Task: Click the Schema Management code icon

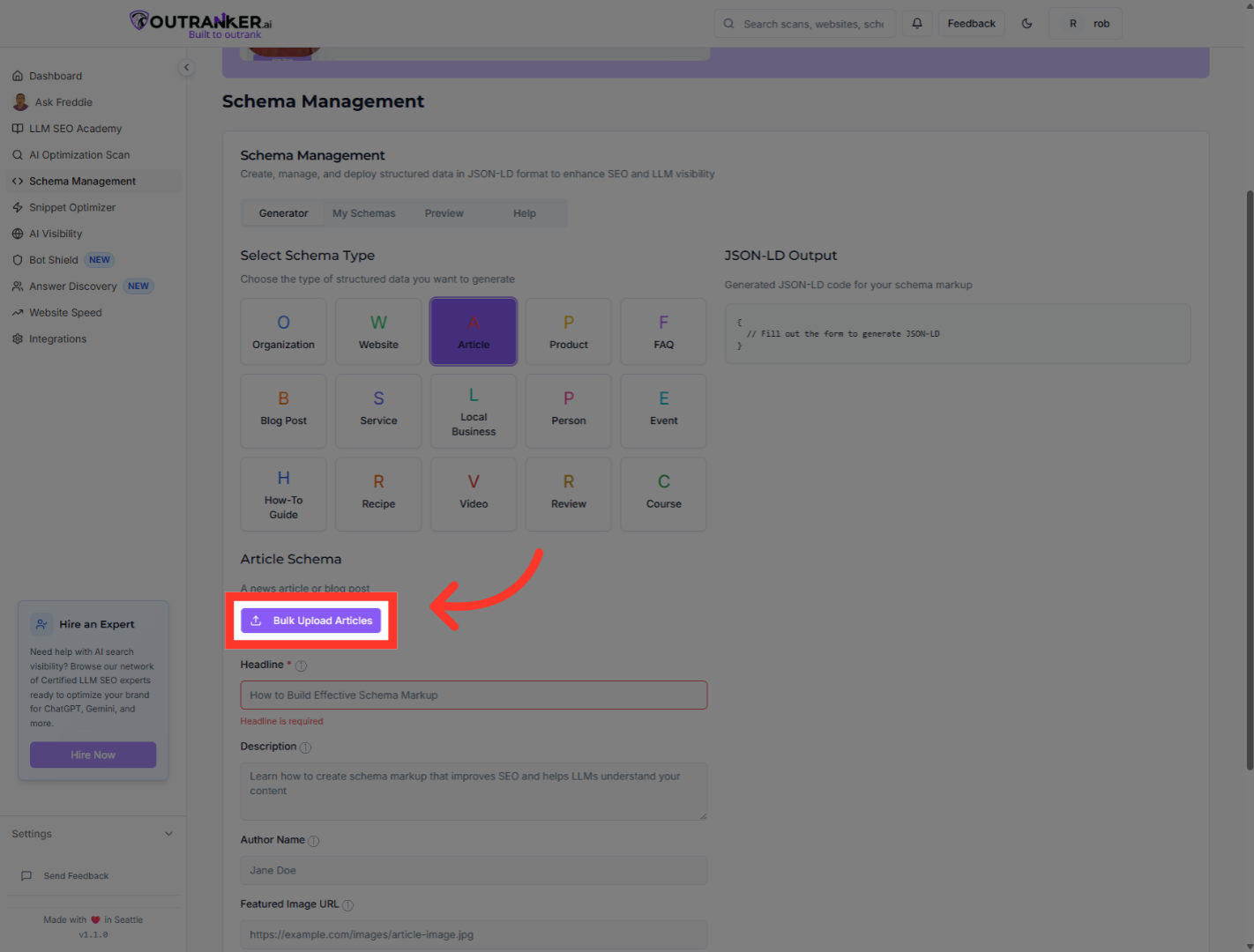Action: (x=18, y=182)
